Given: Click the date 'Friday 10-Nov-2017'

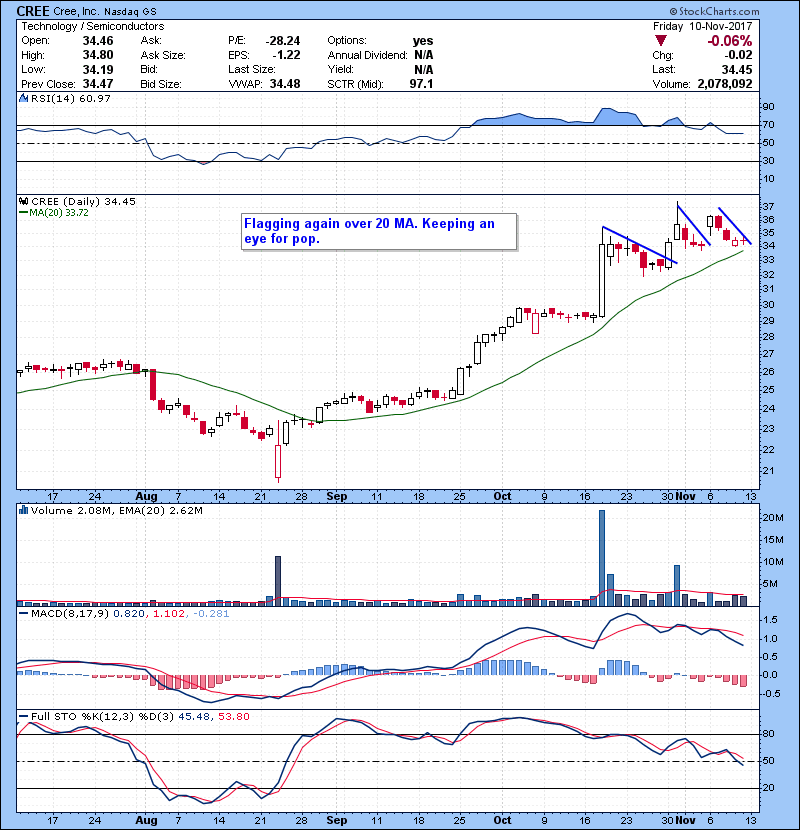Looking at the screenshot, I should click(702, 26).
